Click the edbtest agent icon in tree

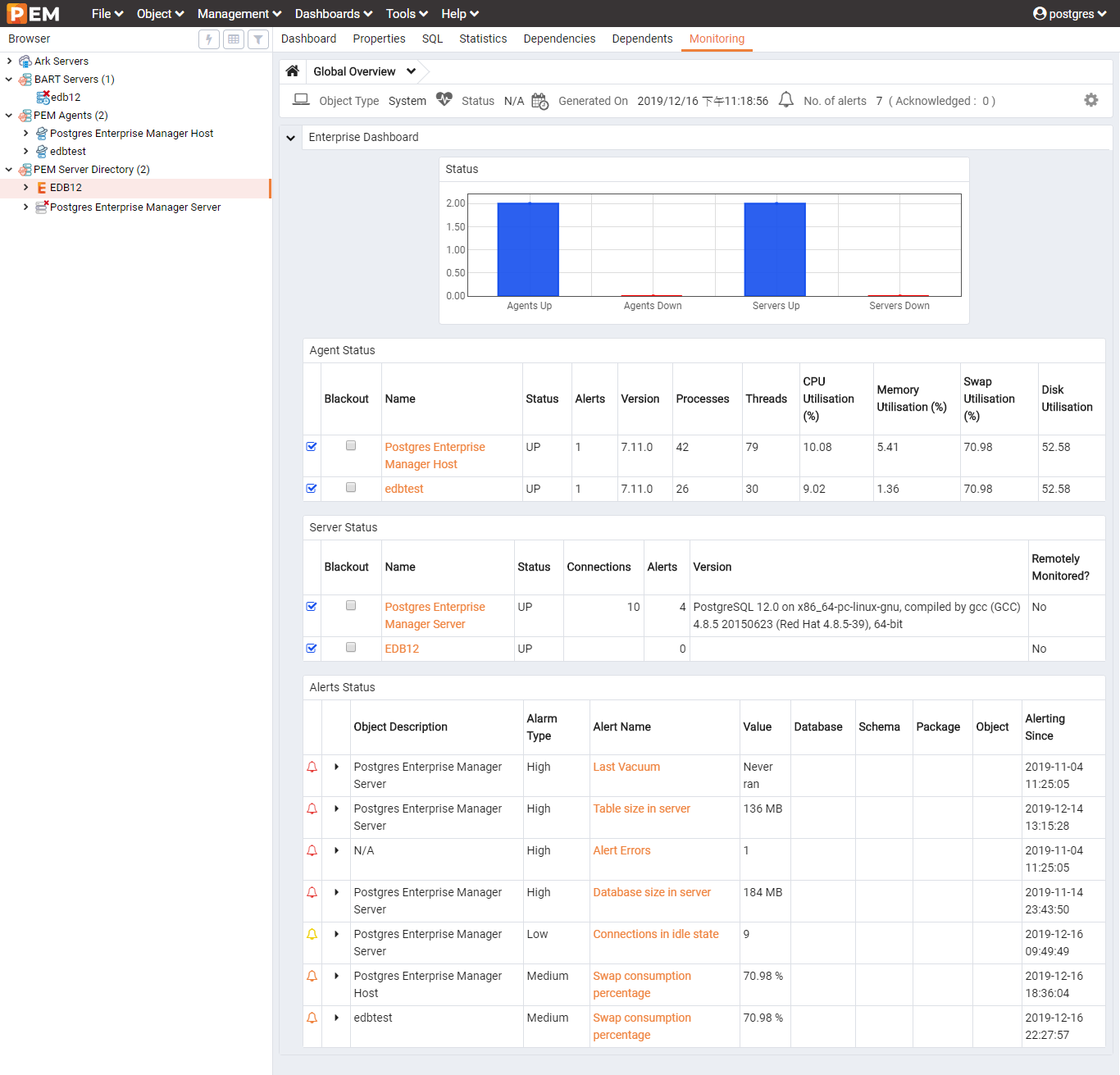42,152
